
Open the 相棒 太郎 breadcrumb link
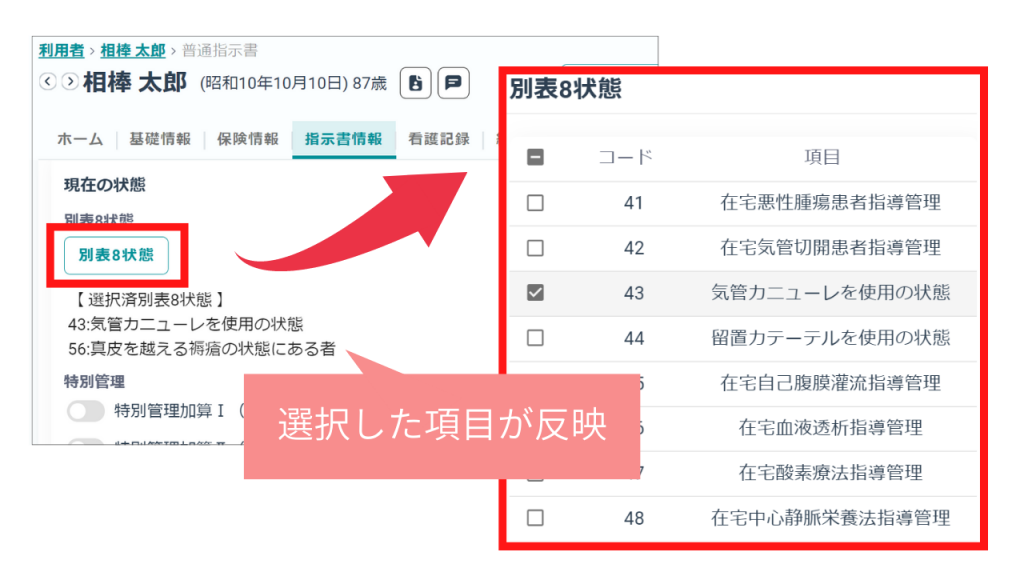pos(133,49)
